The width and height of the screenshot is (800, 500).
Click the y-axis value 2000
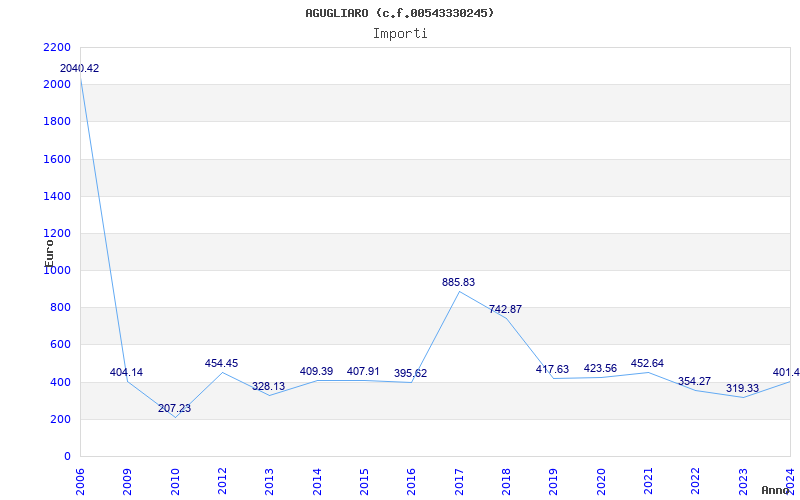point(57,85)
